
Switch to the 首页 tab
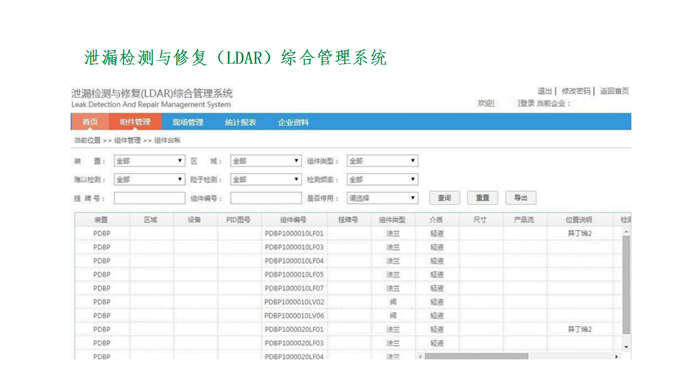[x=90, y=122]
